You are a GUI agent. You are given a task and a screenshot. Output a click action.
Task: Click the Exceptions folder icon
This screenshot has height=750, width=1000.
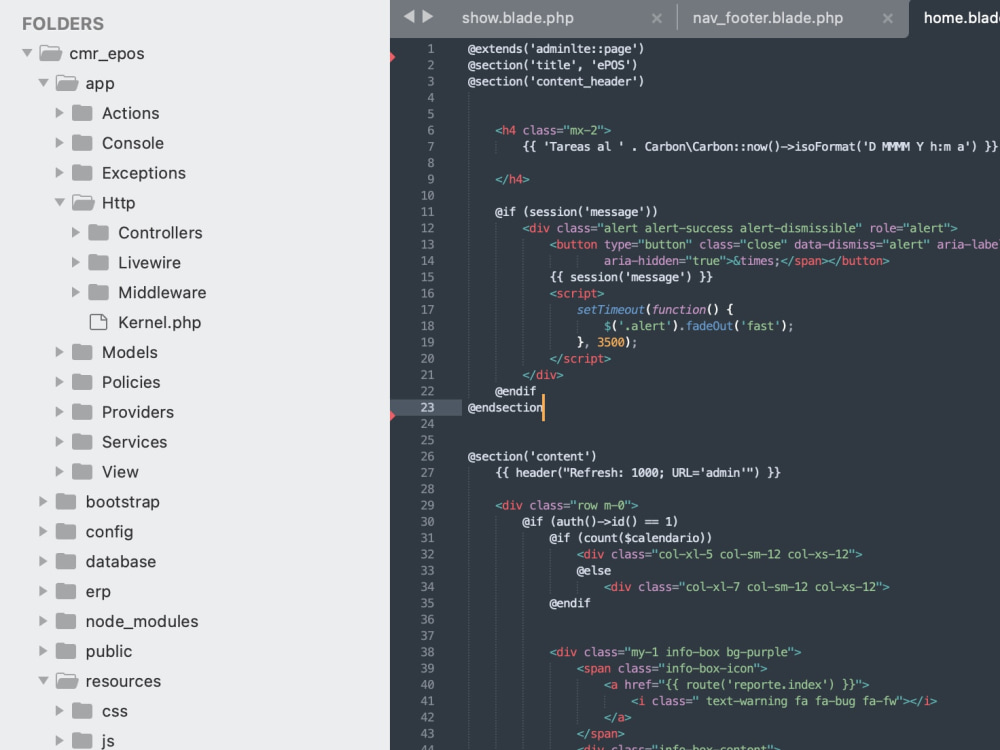pos(82,173)
